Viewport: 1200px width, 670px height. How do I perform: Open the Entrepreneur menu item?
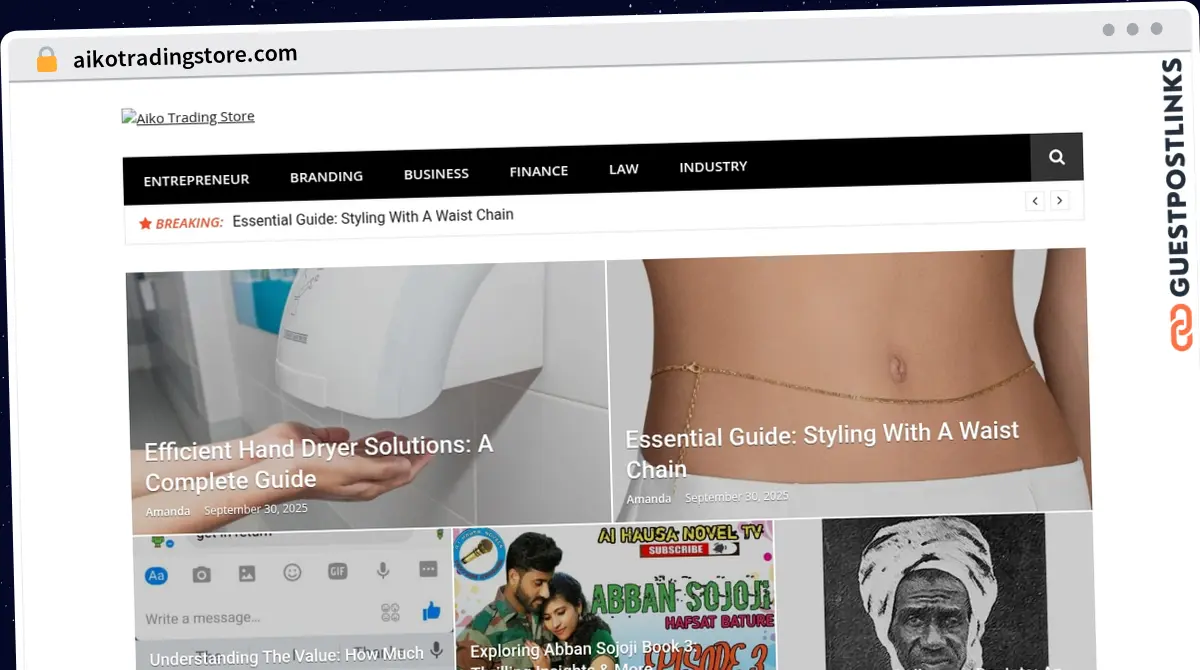(x=196, y=180)
